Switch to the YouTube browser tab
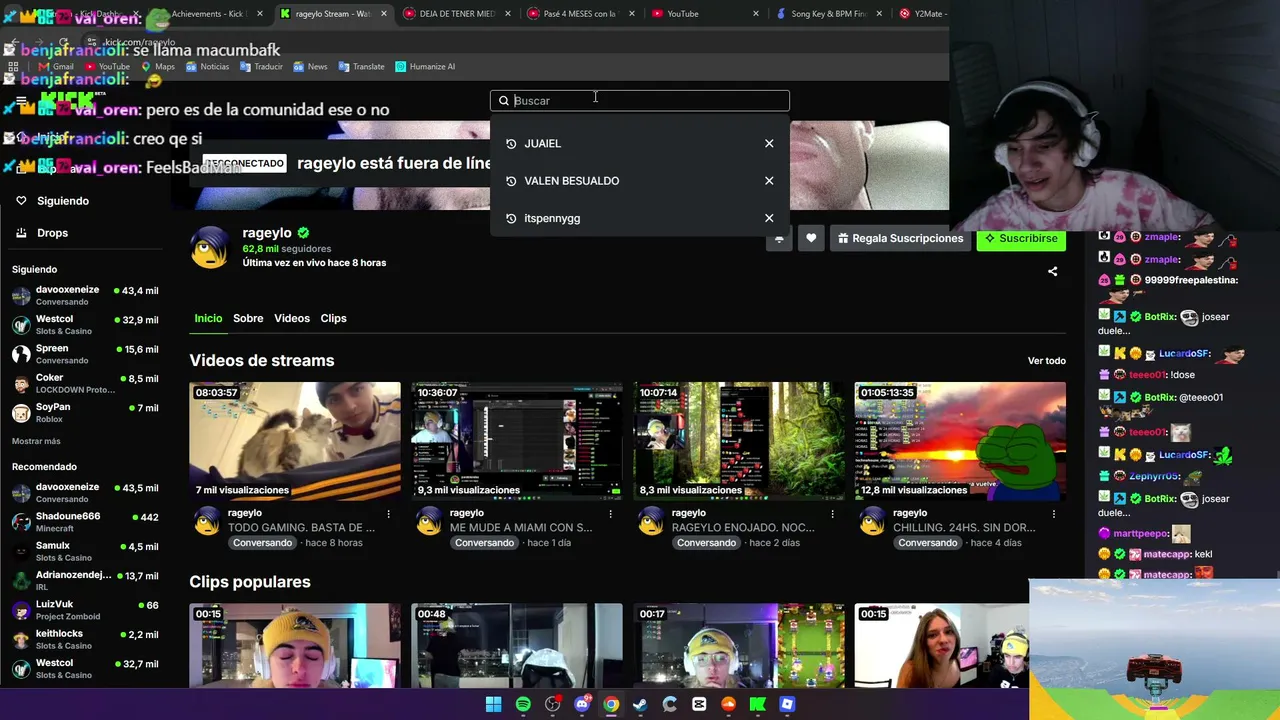The image size is (1280, 720). click(x=705, y=14)
